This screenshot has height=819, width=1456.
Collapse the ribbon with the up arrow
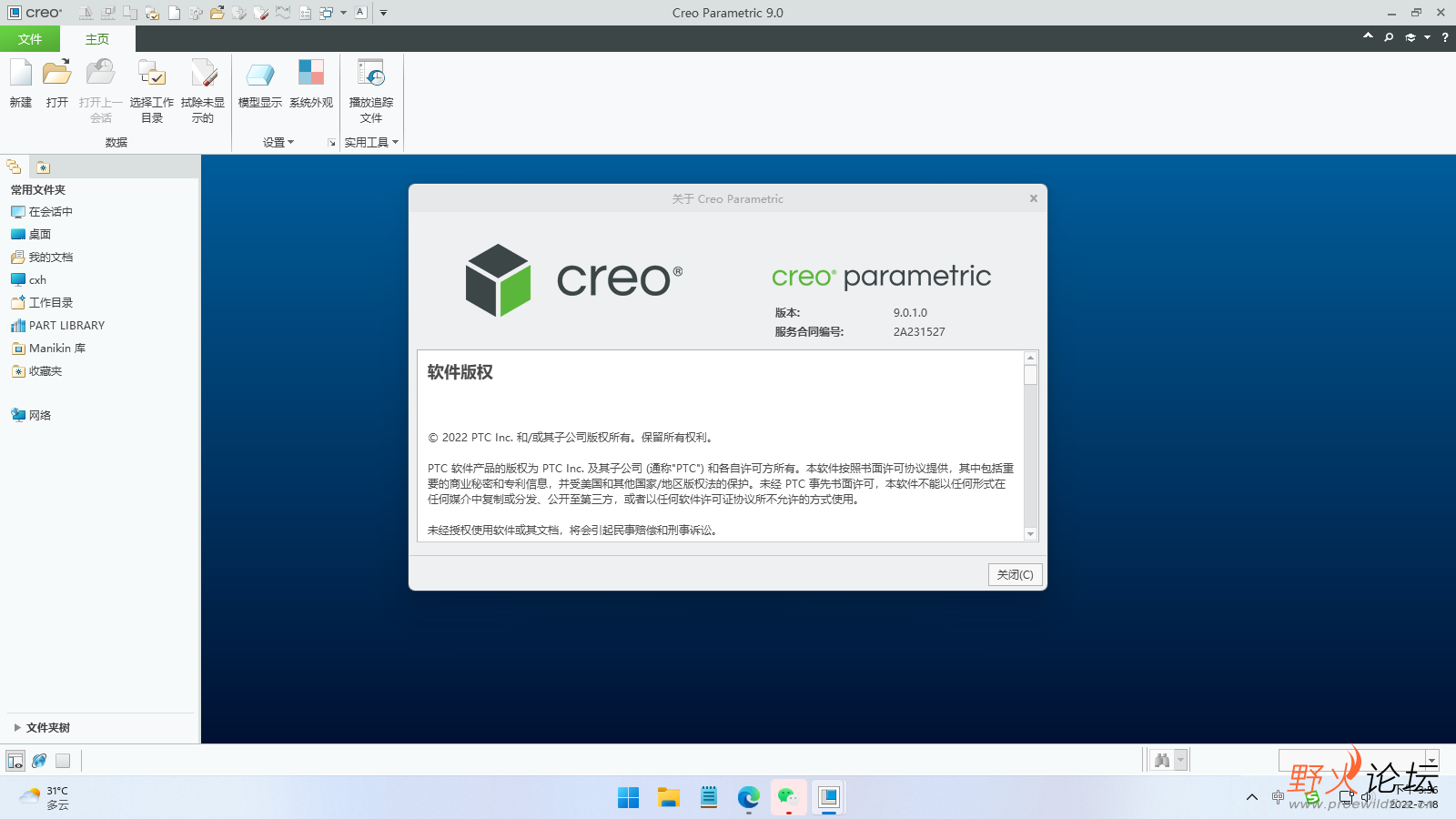point(1368,36)
